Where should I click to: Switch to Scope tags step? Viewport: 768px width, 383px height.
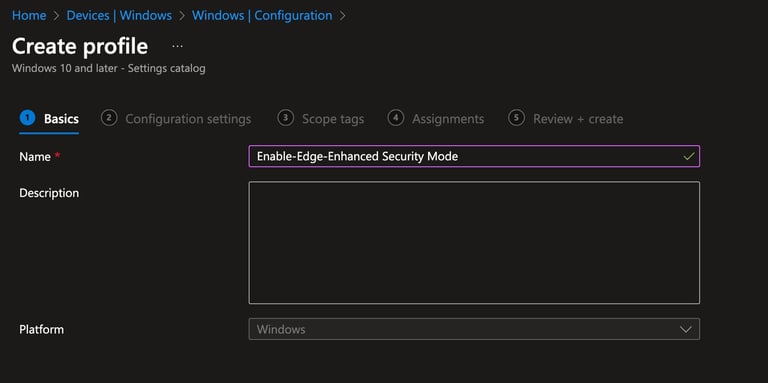[320, 119]
